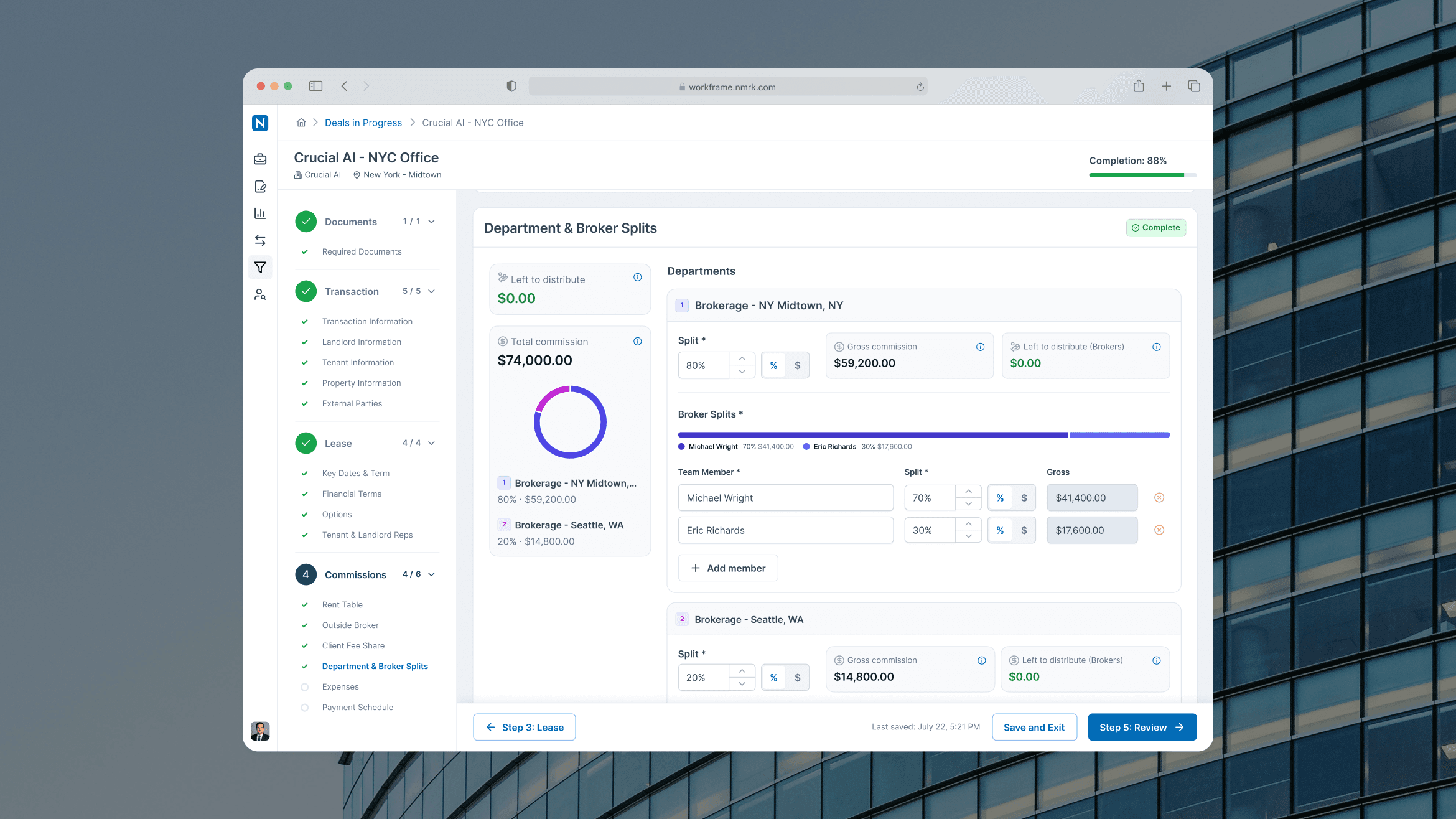This screenshot has width=1456, height=819.
Task: Open Financial Terms step
Action: click(x=352, y=494)
